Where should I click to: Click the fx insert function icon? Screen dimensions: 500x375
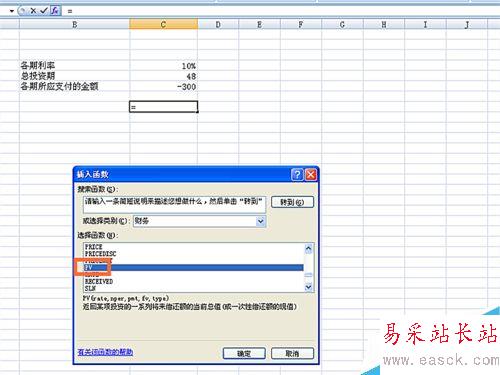(x=55, y=11)
